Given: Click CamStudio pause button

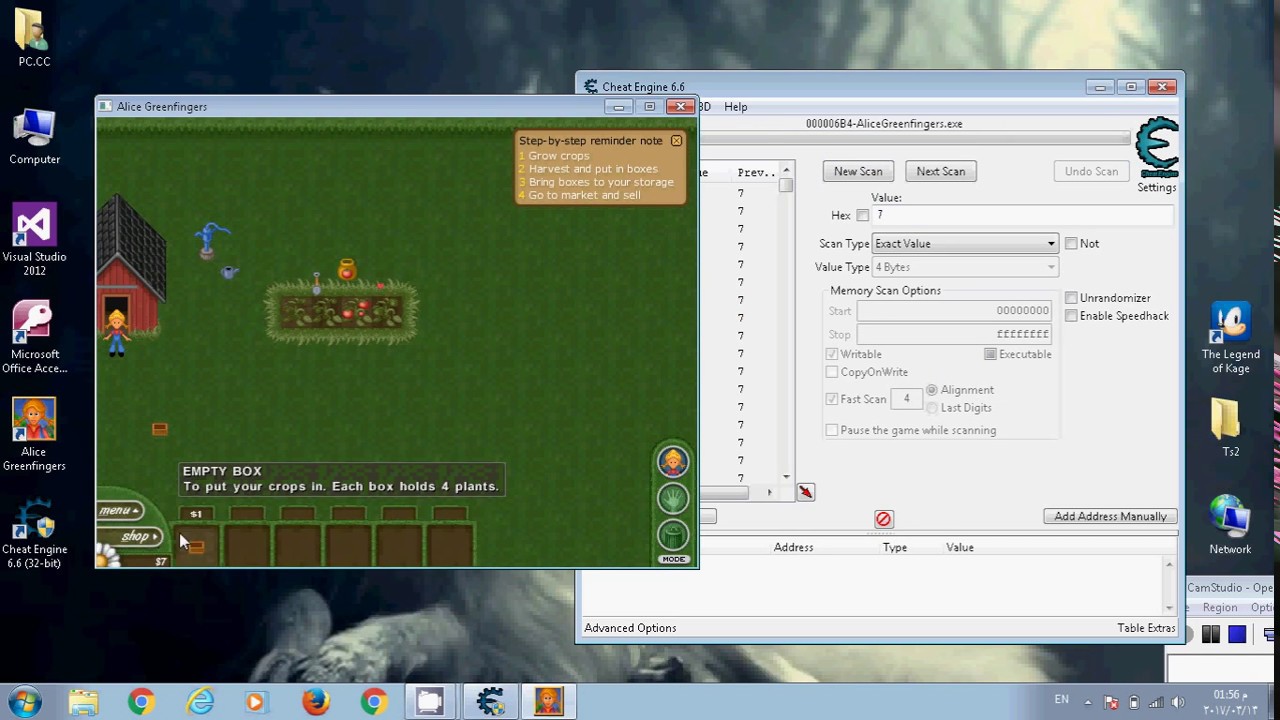Looking at the screenshot, I should 1210,634.
